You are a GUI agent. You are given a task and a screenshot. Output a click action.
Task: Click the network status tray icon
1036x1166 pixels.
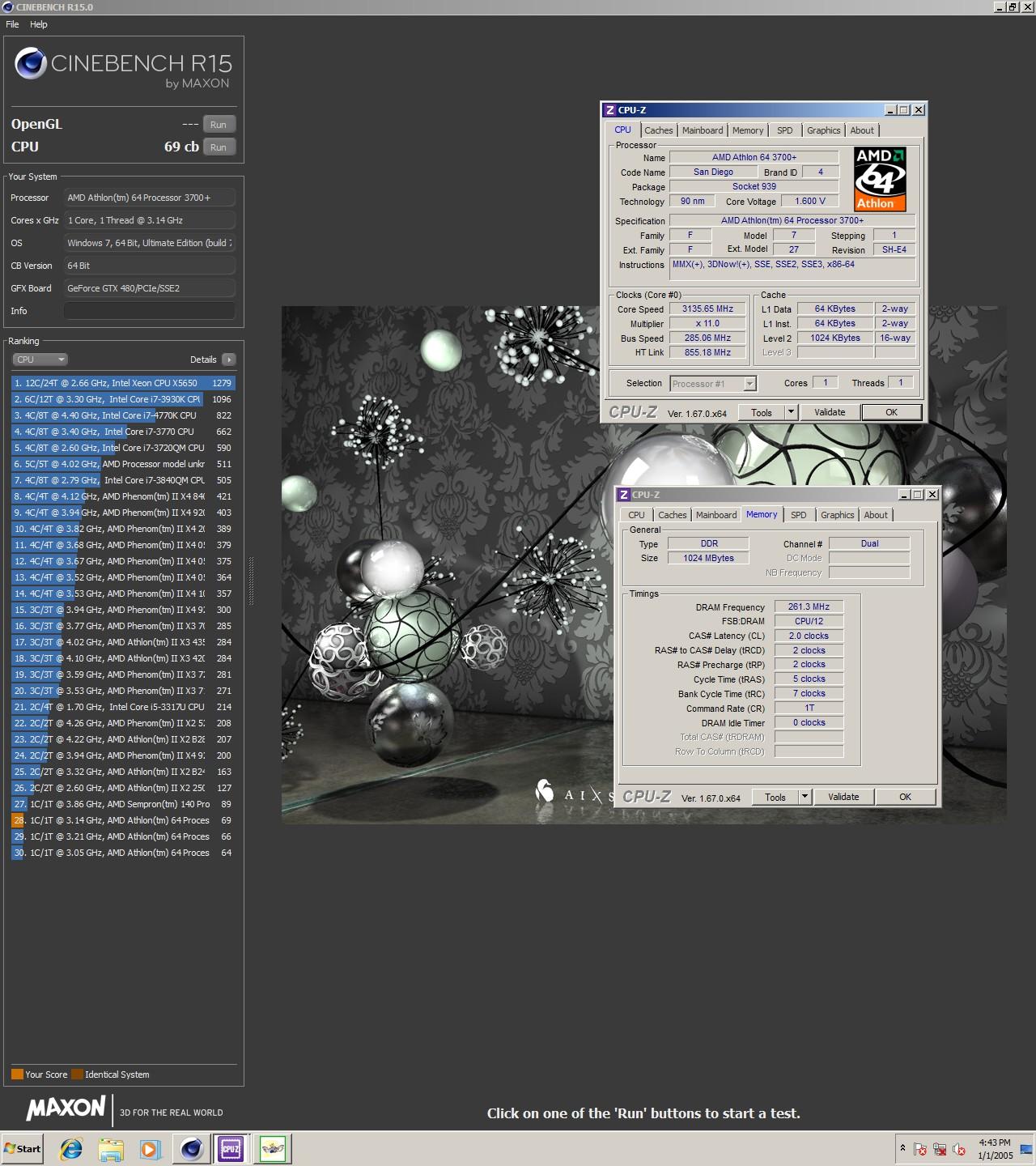pos(940,1149)
